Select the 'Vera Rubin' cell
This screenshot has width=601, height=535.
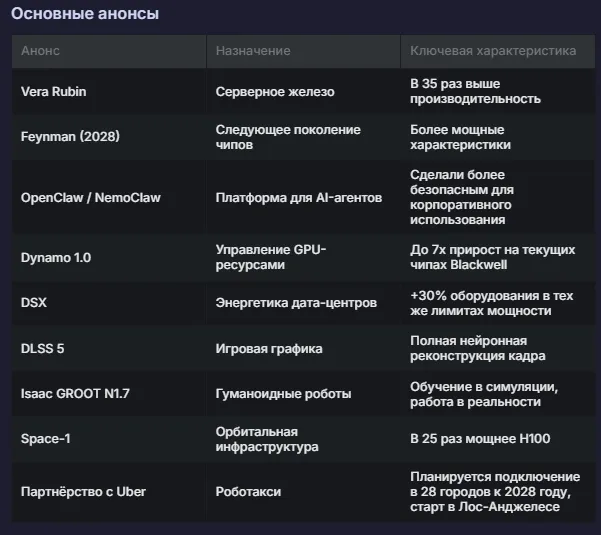pos(109,91)
